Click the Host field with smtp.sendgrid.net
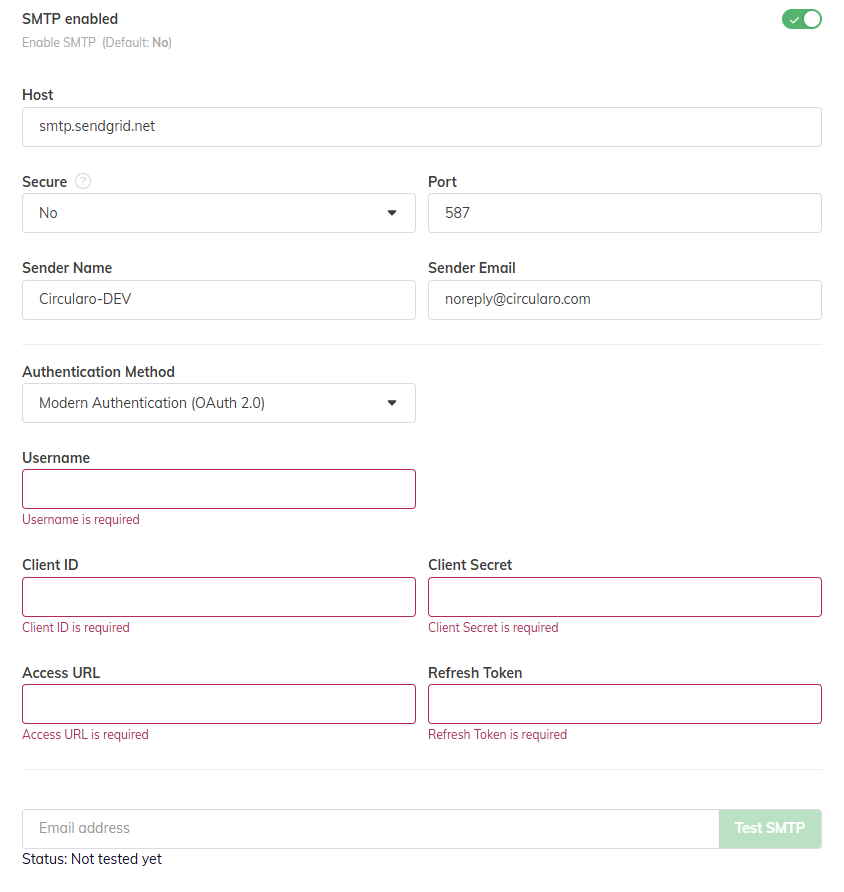Image resolution: width=844 pixels, height=892 pixels. pyautogui.click(x=421, y=127)
